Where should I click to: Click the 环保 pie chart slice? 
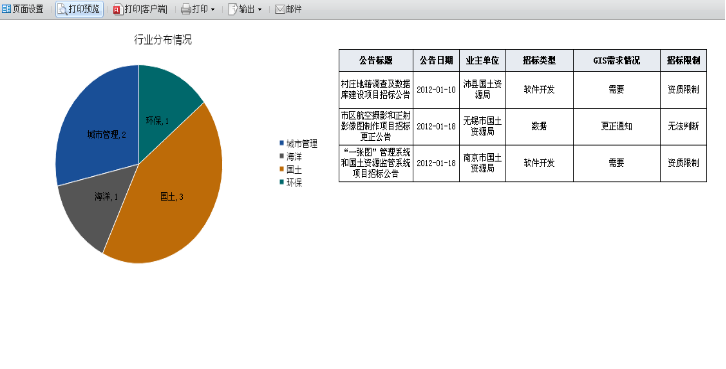(x=164, y=102)
